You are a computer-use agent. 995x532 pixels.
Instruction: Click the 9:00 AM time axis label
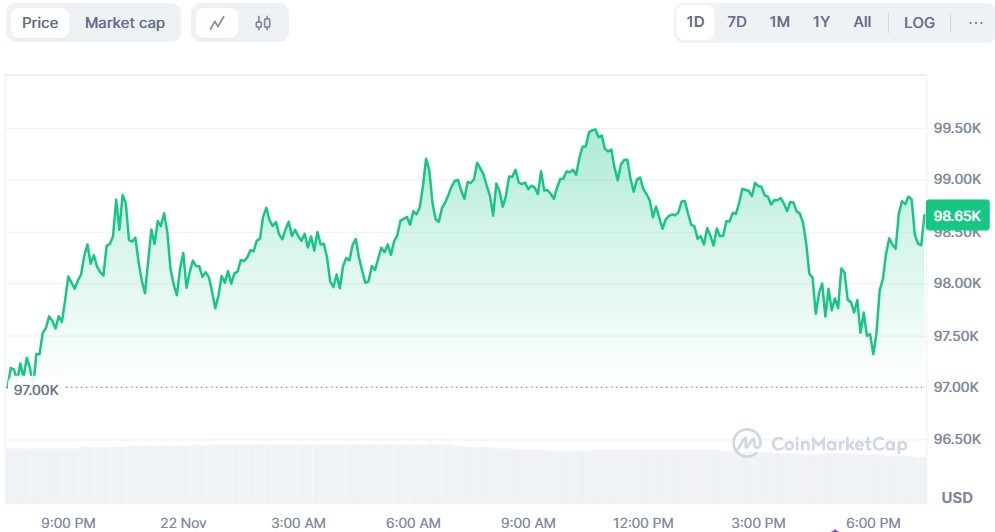click(x=528, y=523)
